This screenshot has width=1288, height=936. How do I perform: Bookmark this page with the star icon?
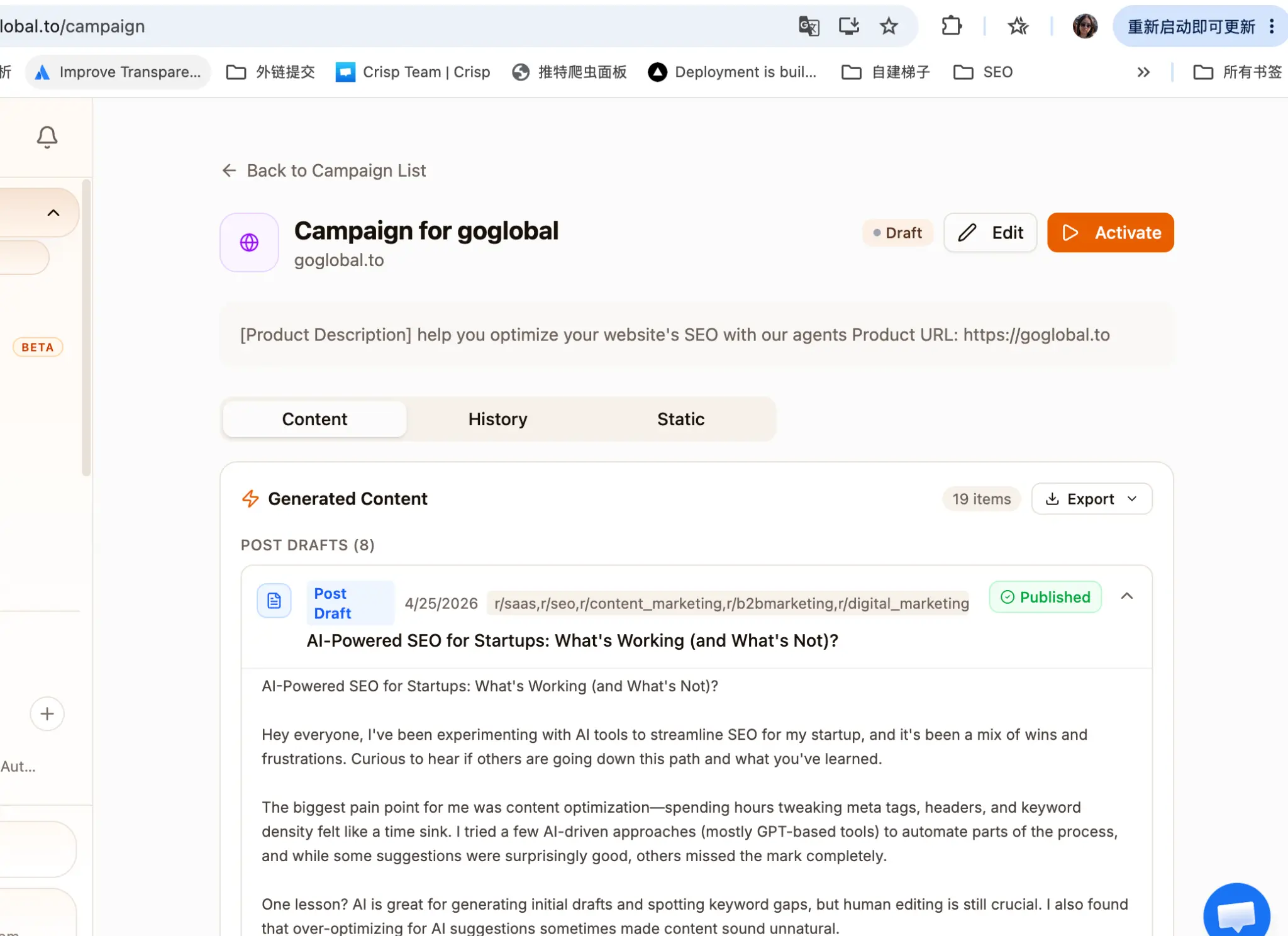(x=889, y=26)
